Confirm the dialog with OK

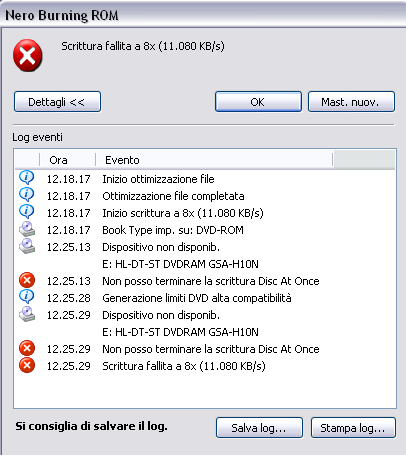(258, 102)
